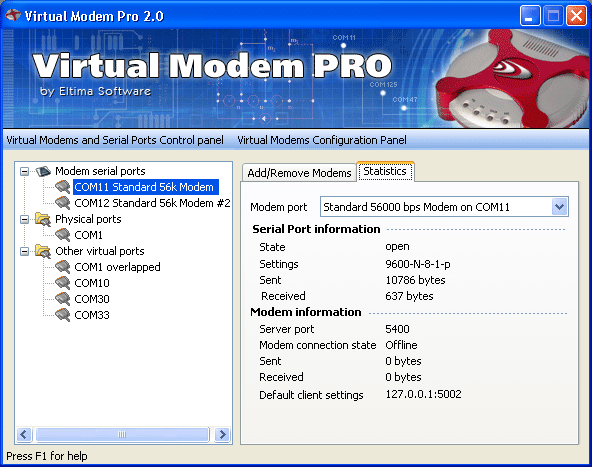Click the Sent value 10786 bytes
Image resolution: width=592 pixels, height=467 pixels.
point(415,280)
